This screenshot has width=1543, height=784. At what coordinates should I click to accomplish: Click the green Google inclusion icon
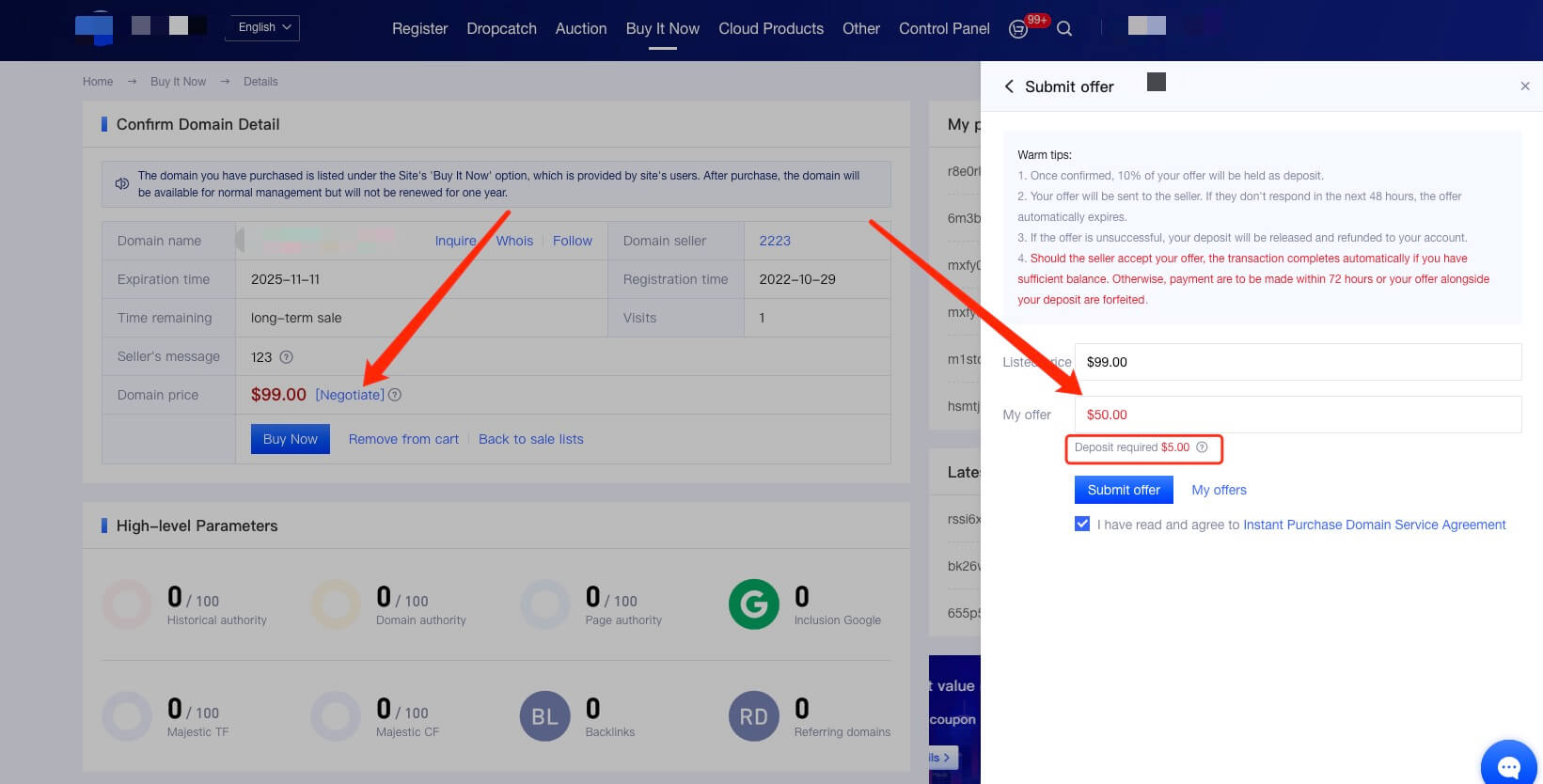pos(753,604)
